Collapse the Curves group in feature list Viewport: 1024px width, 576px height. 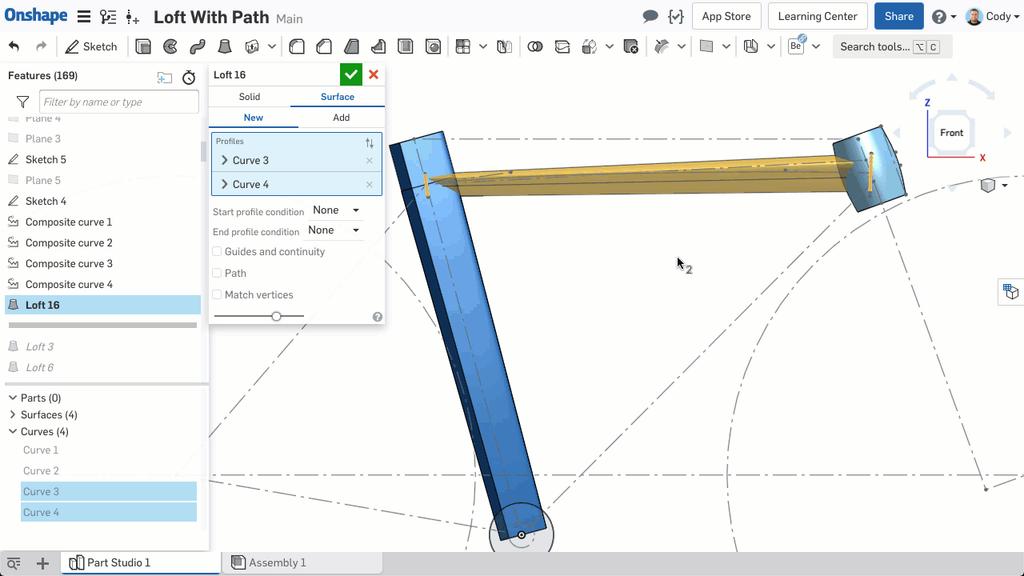coord(12,431)
